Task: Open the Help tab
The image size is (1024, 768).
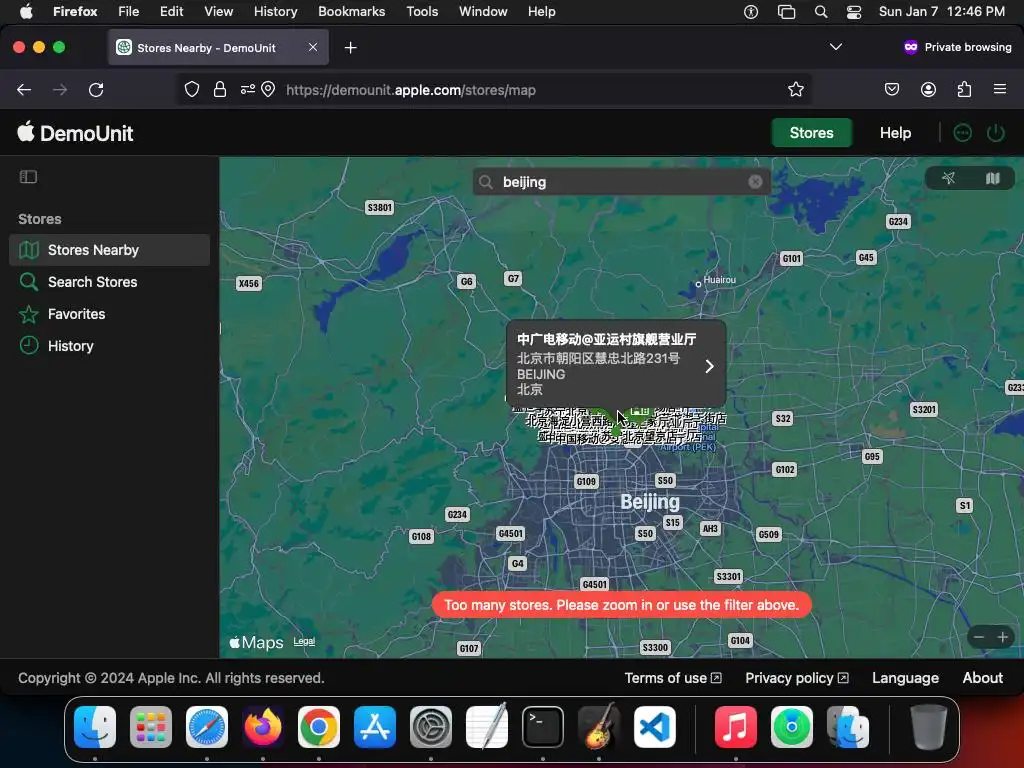Action: [x=895, y=133]
